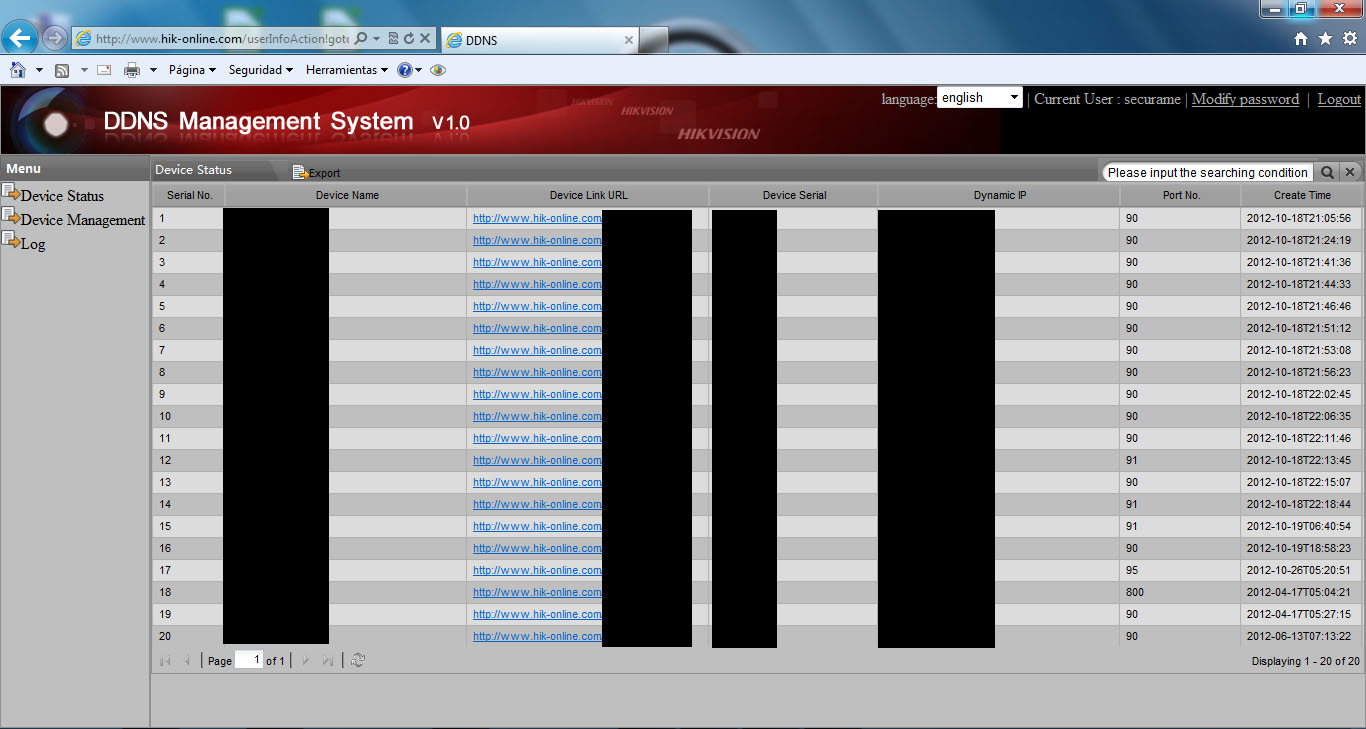The height and width of the screenshot is (729, 1366).
Task: Expand the RSS feeds dropdown arrow
Action: click(84, 70)
